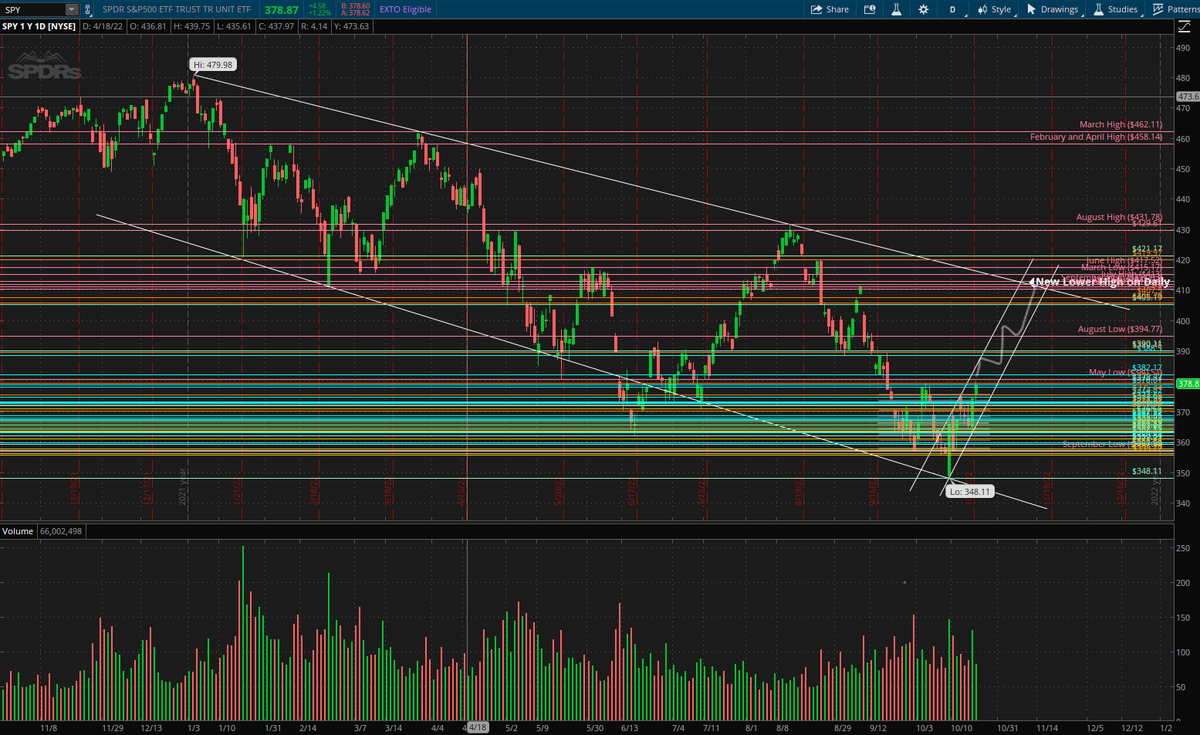Click the $405.19 level label
The width and height of the screenshot is (1200, 735).
(x=1146, y=297)
